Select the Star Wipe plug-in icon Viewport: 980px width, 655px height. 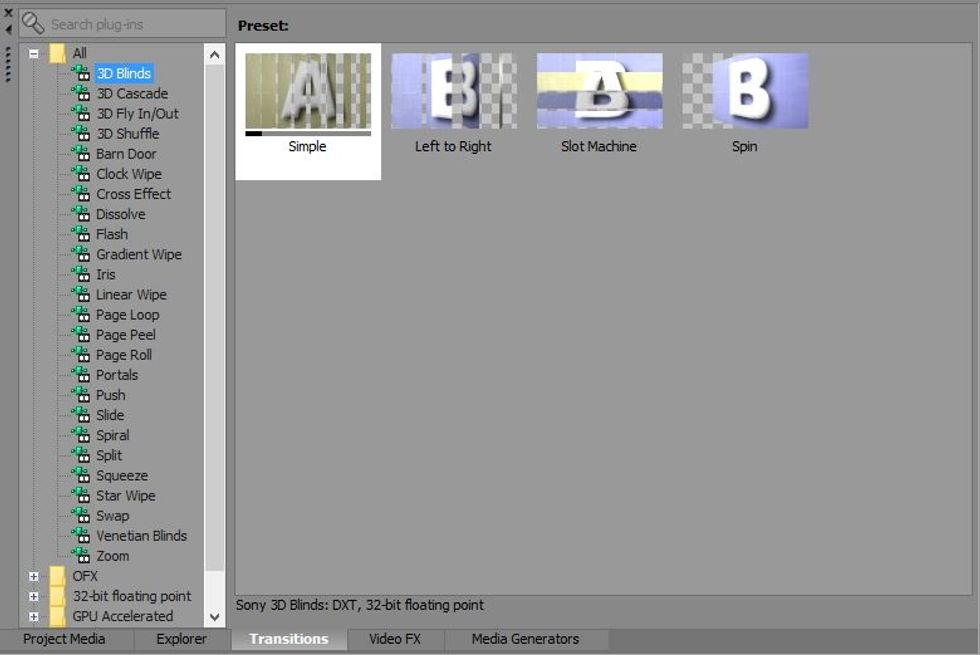click(x=80, y=495)
